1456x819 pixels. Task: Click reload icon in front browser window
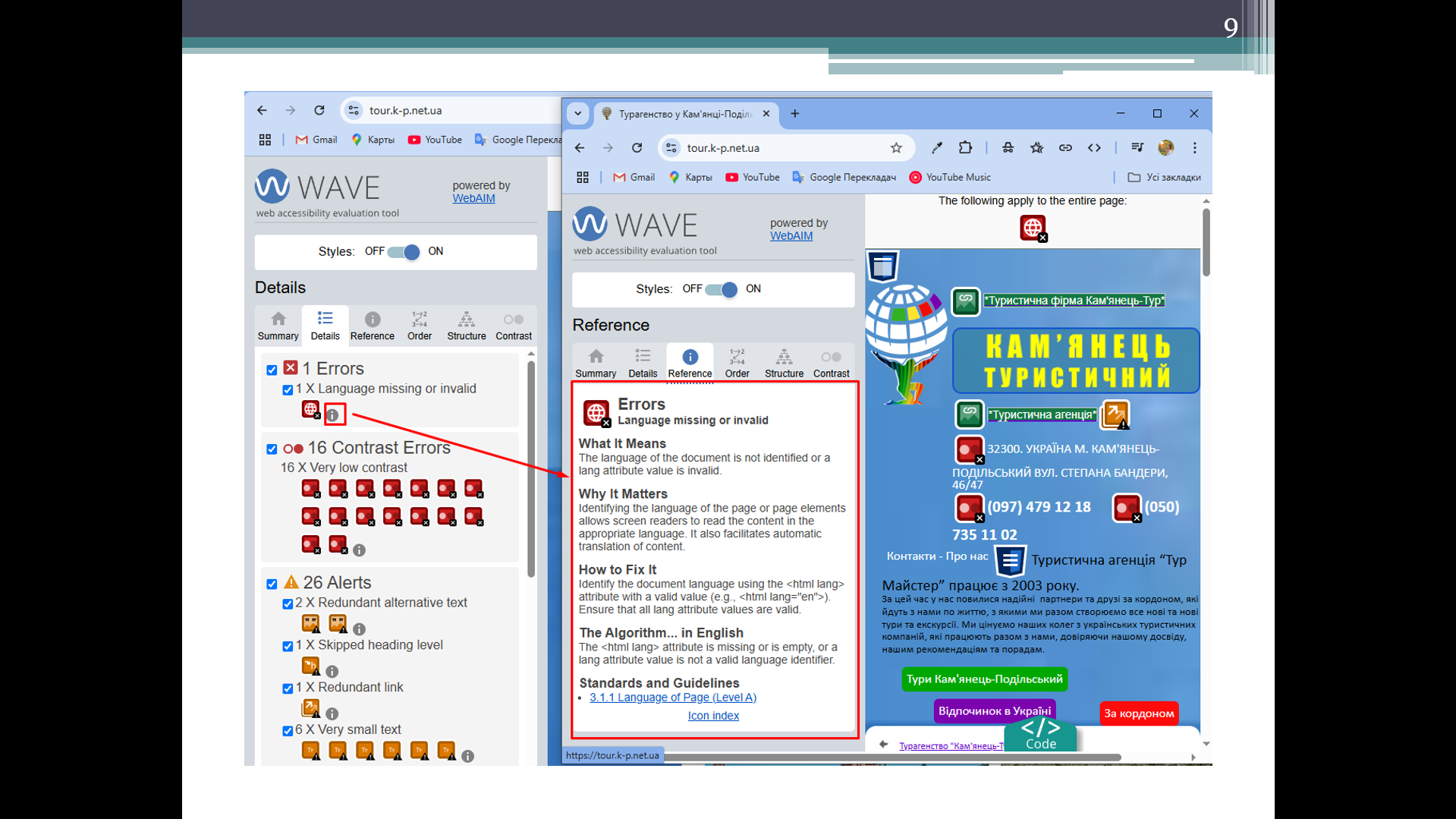coord(637,148)
